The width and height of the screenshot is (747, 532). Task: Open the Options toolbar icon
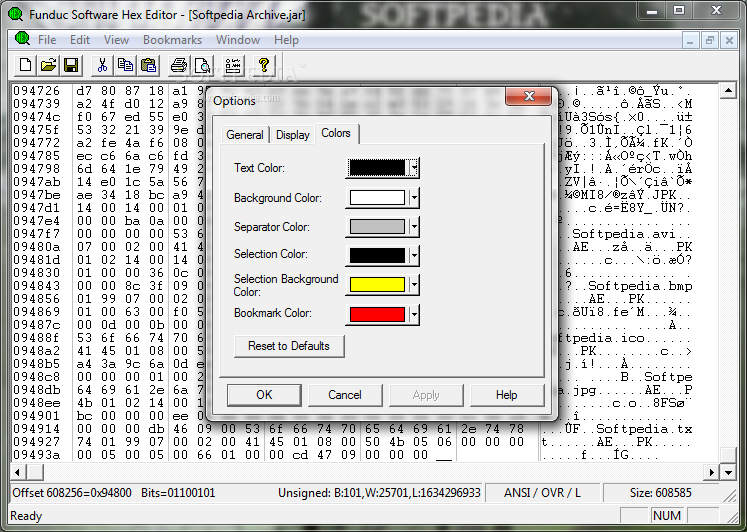[233, 65]
